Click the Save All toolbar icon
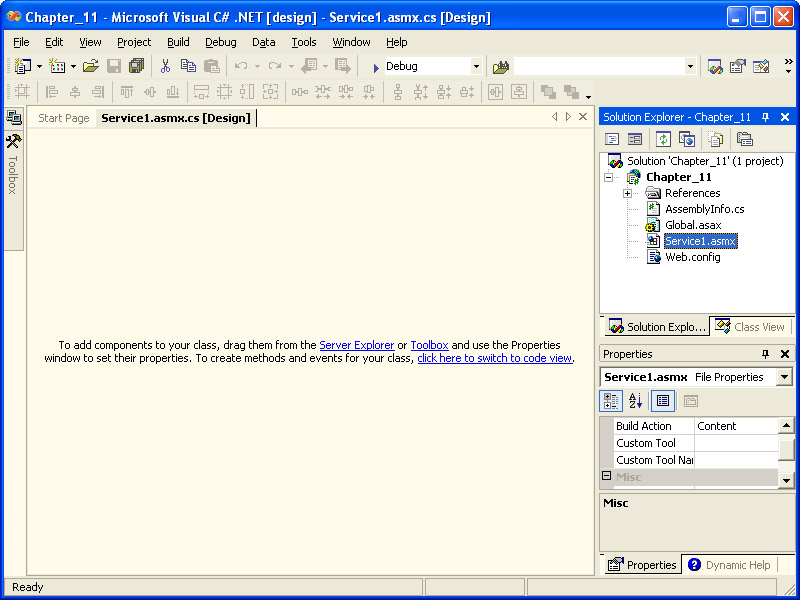Viewport: 800px width, 600px height. coord(136,66)
